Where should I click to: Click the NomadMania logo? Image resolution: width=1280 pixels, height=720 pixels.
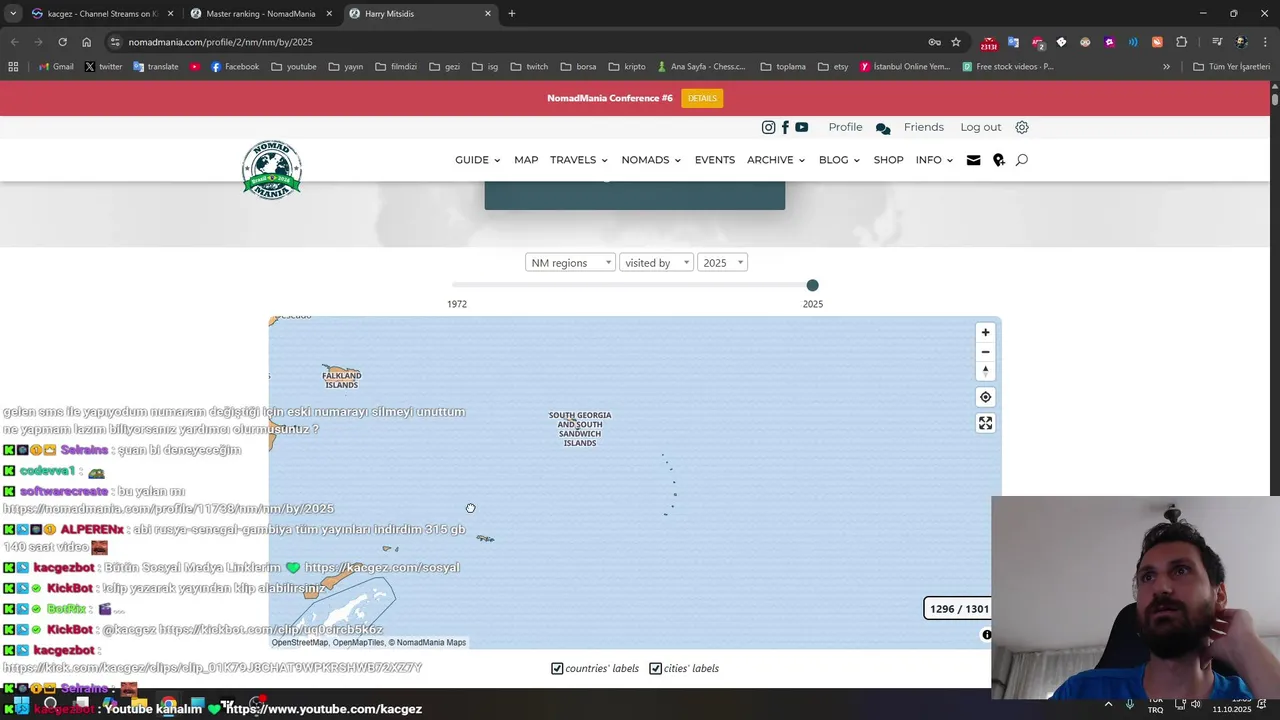tap(272, 170)
